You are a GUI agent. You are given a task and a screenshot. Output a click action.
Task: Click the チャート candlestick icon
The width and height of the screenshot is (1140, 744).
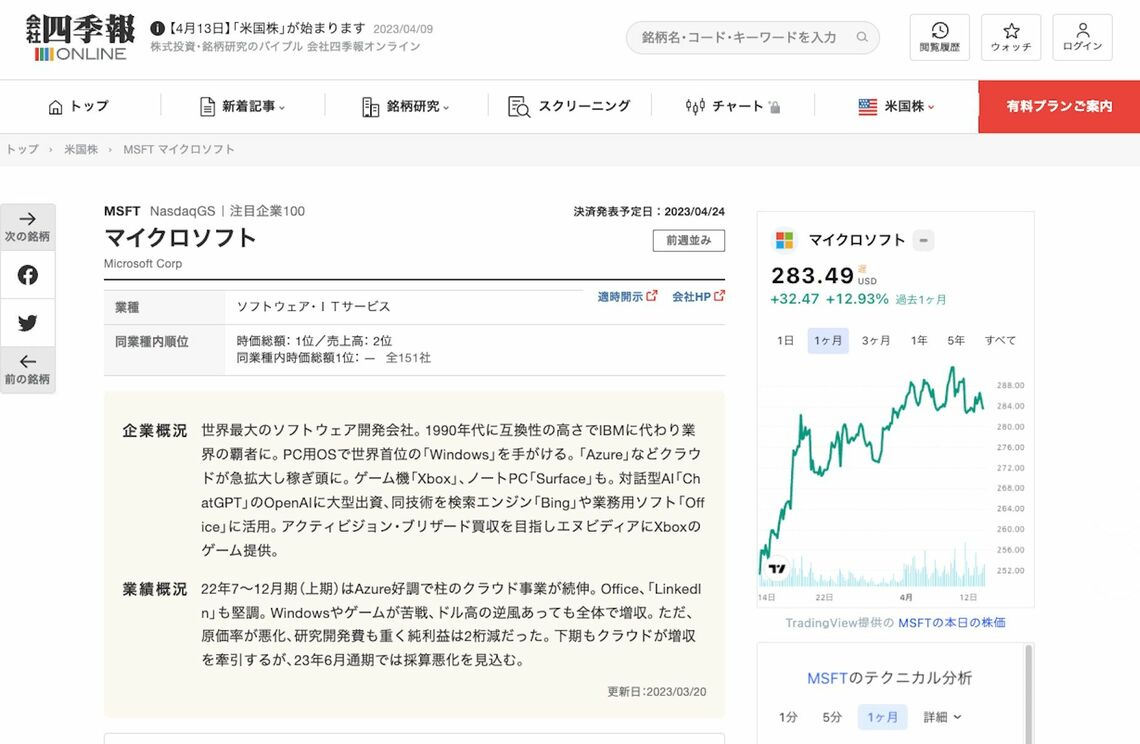(x=695, y=107)
